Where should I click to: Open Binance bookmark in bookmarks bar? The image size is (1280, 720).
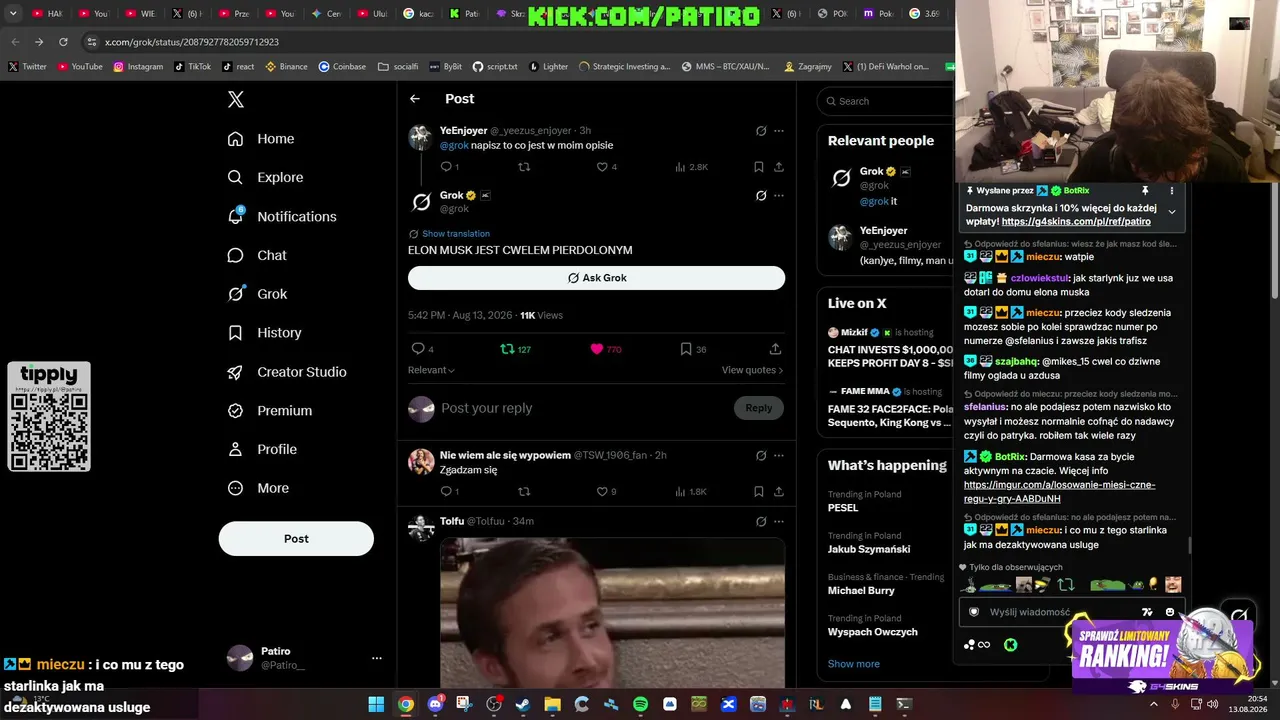pyautogui.click(x=287, y=67)
